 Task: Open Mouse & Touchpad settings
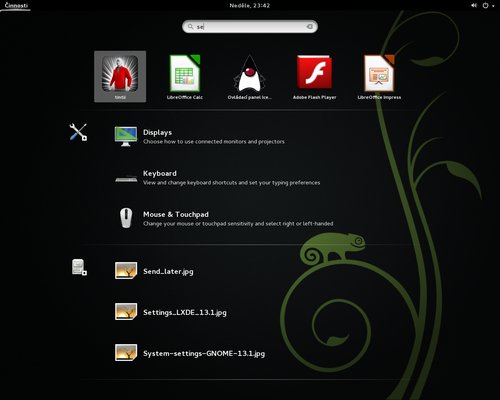point(223,218)
